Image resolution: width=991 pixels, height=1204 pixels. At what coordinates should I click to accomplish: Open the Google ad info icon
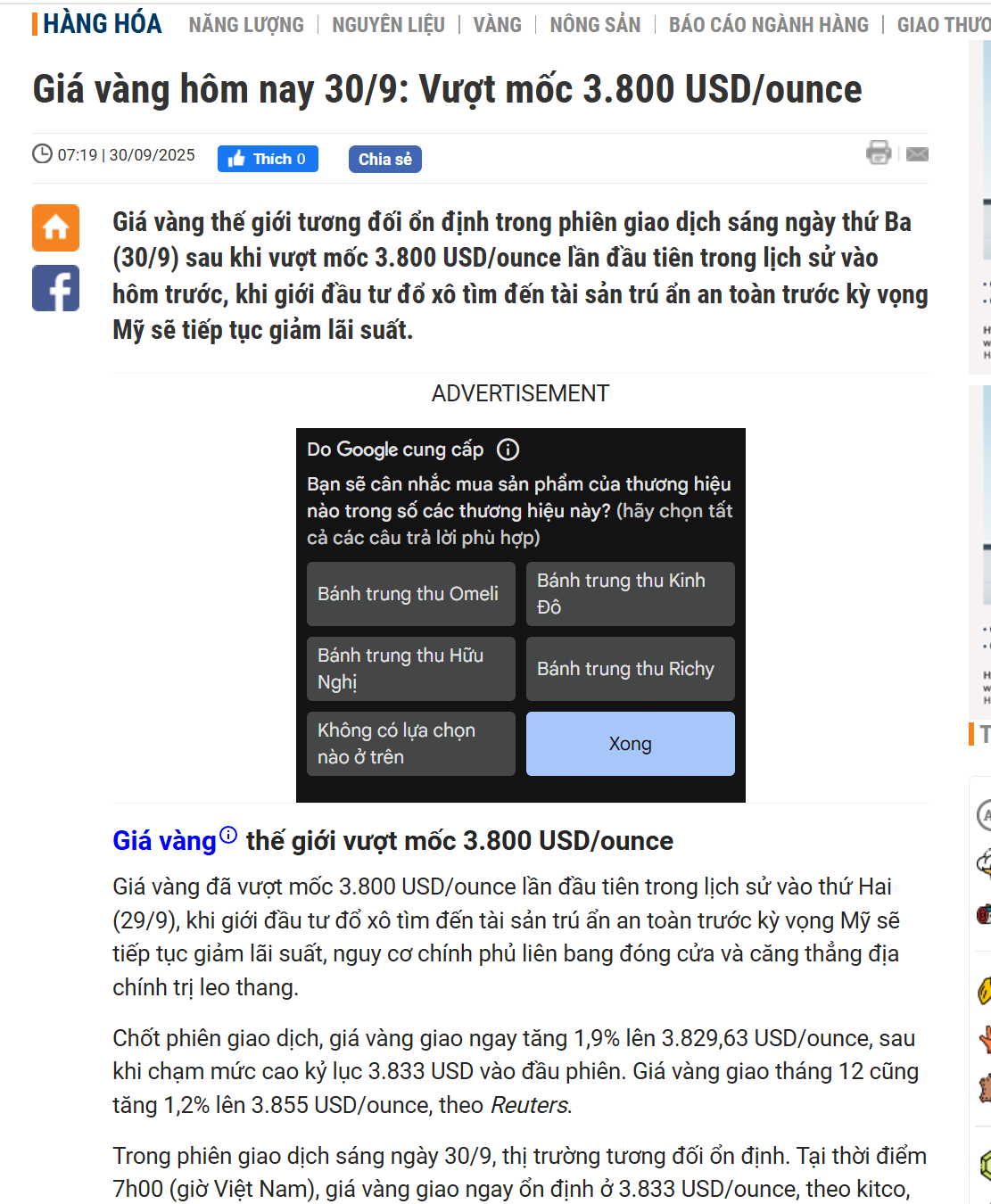click(508, 449)
